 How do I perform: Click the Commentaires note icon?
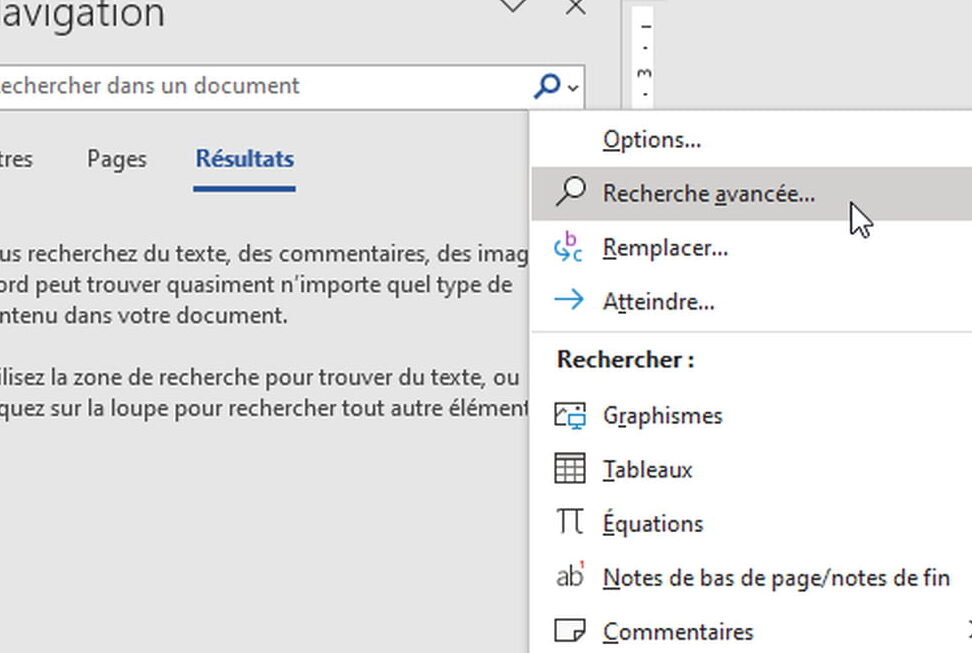click(x=570, y=630)
